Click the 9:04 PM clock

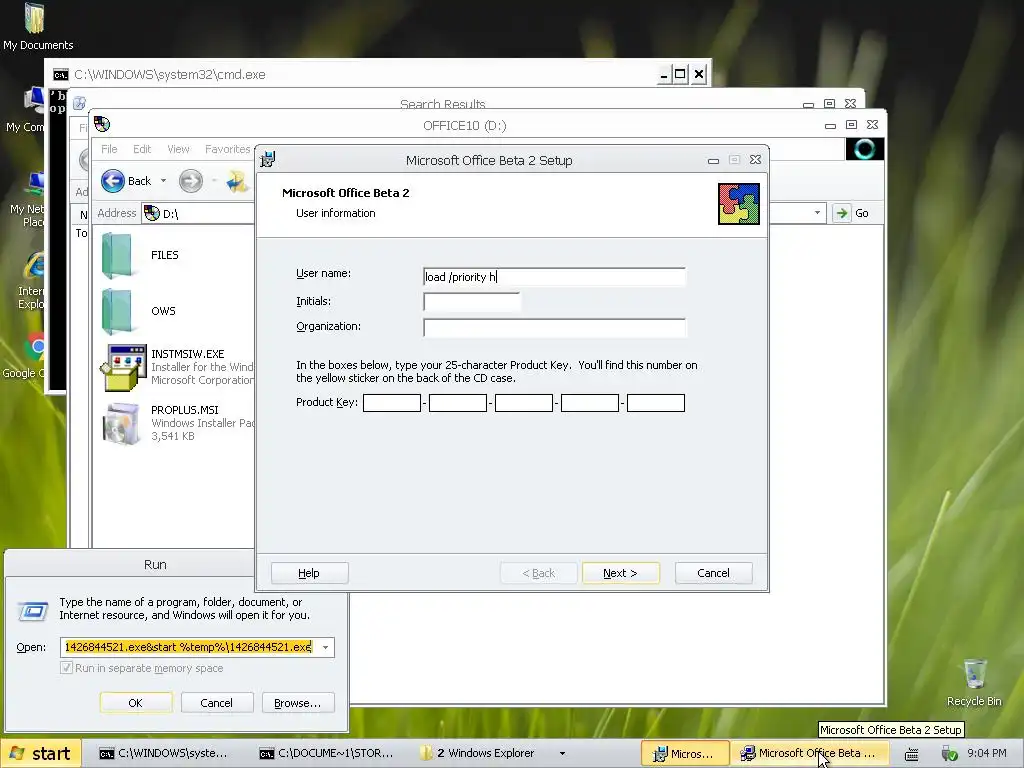click(x=987, y=754)
